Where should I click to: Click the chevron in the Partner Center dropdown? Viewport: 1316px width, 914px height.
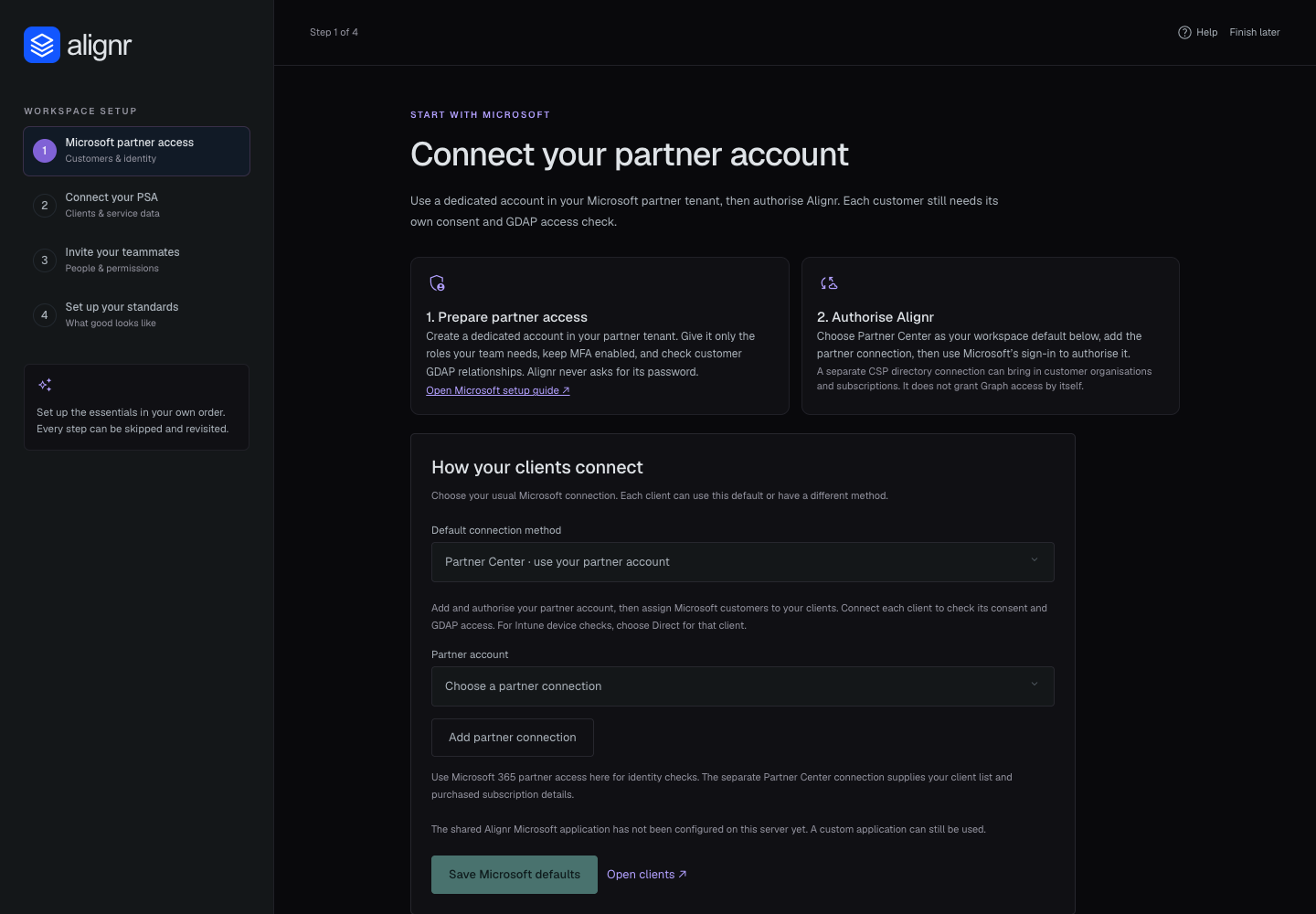1035,560
